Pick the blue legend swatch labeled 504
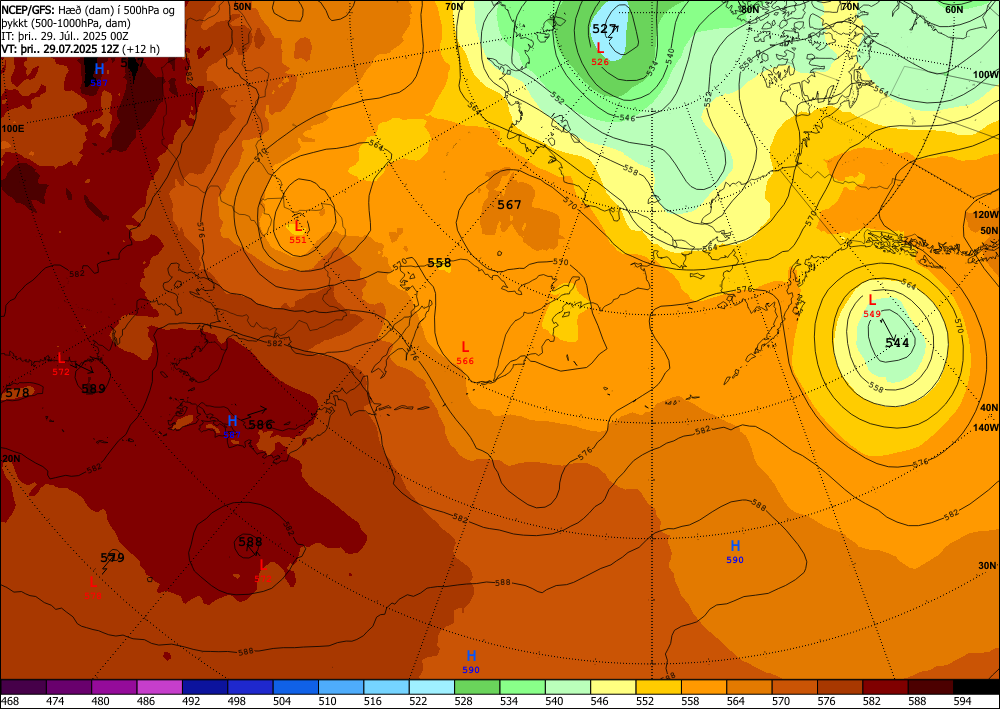Screen dimensions: 1000x709 tap(295, 687)
